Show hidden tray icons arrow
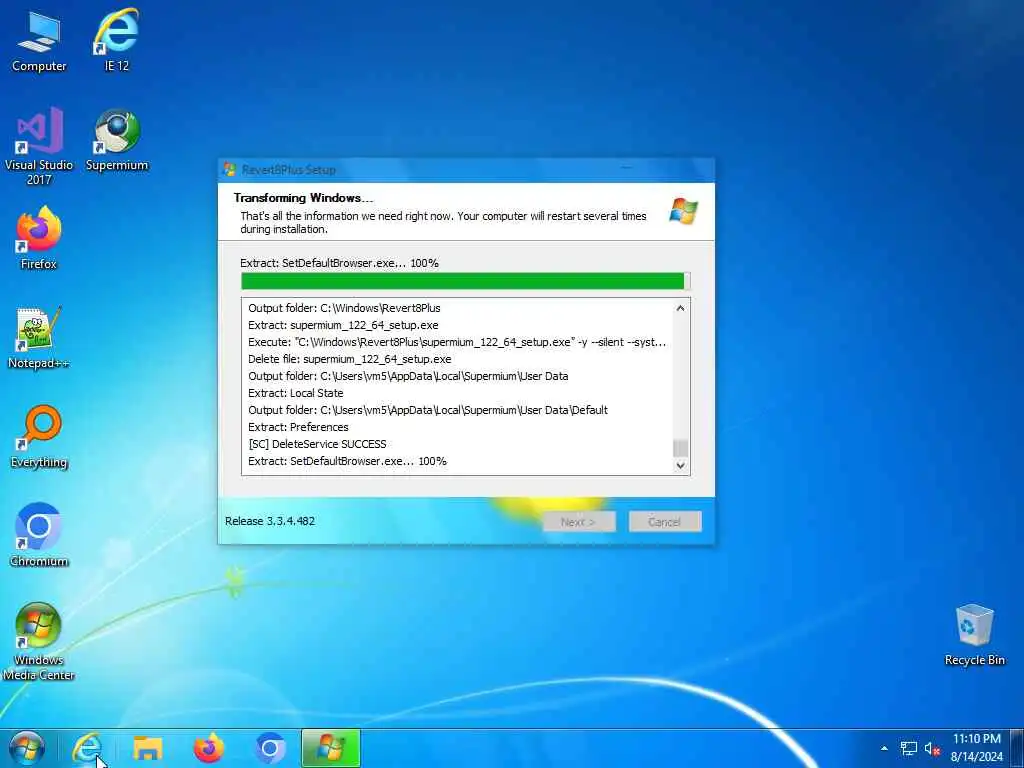 884,748
